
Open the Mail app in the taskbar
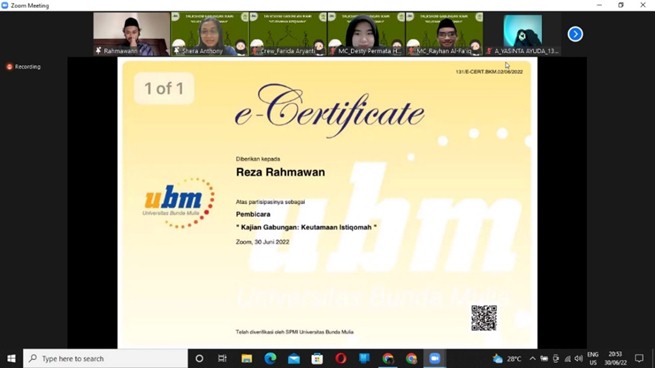pos(294,358)
